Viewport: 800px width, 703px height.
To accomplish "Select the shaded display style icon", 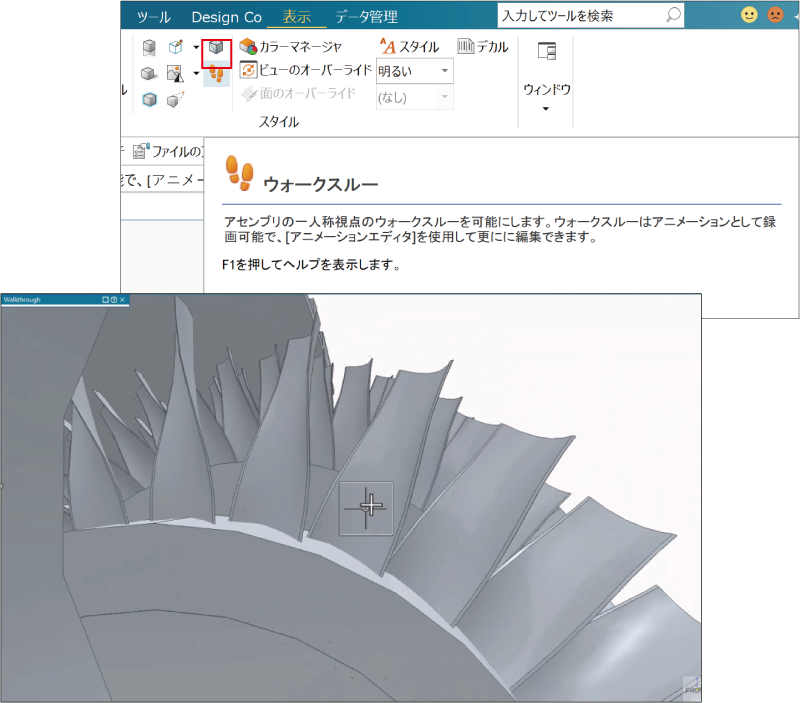I will click(x=149, y=72).
